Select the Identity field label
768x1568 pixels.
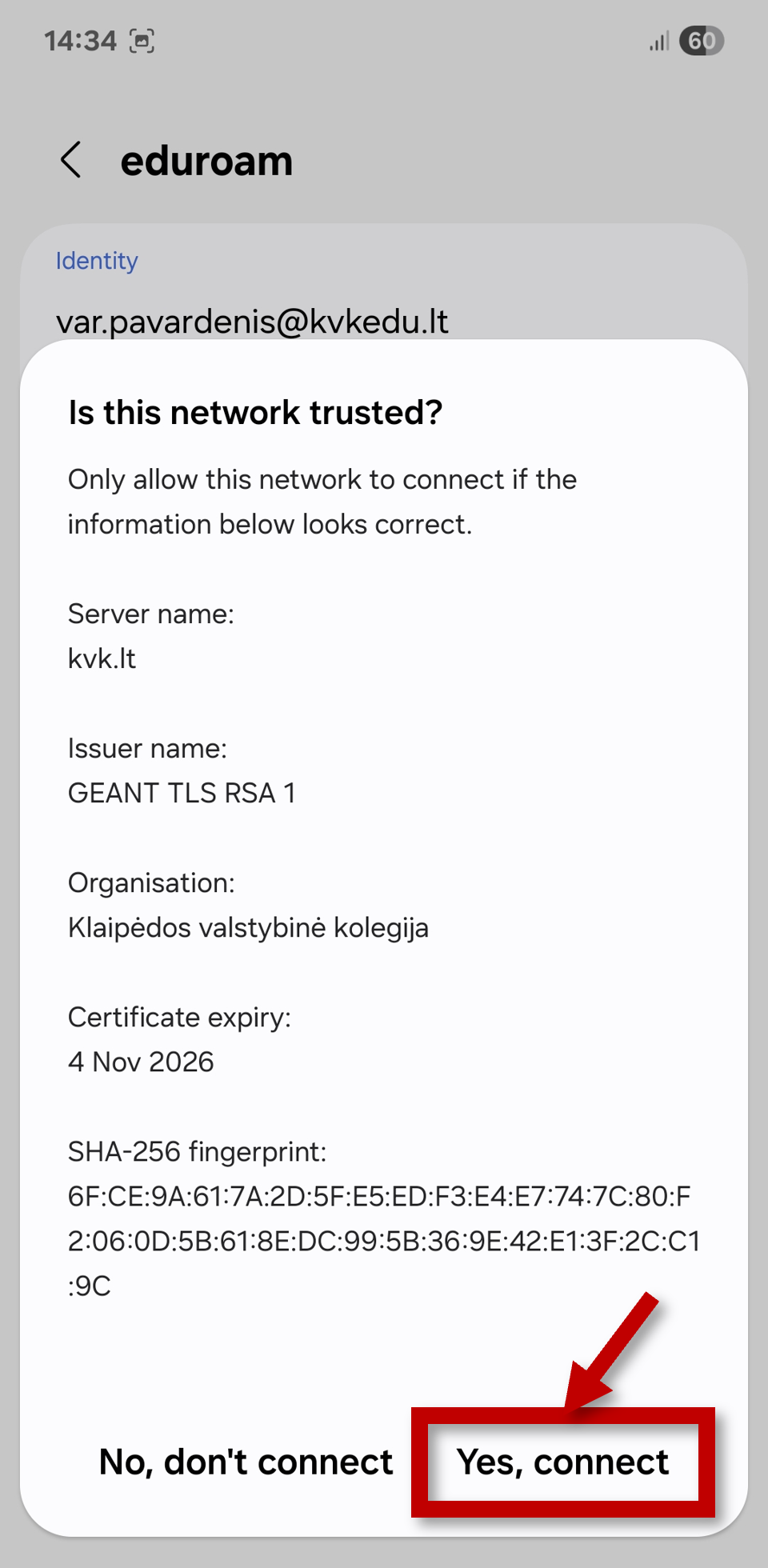97,261
